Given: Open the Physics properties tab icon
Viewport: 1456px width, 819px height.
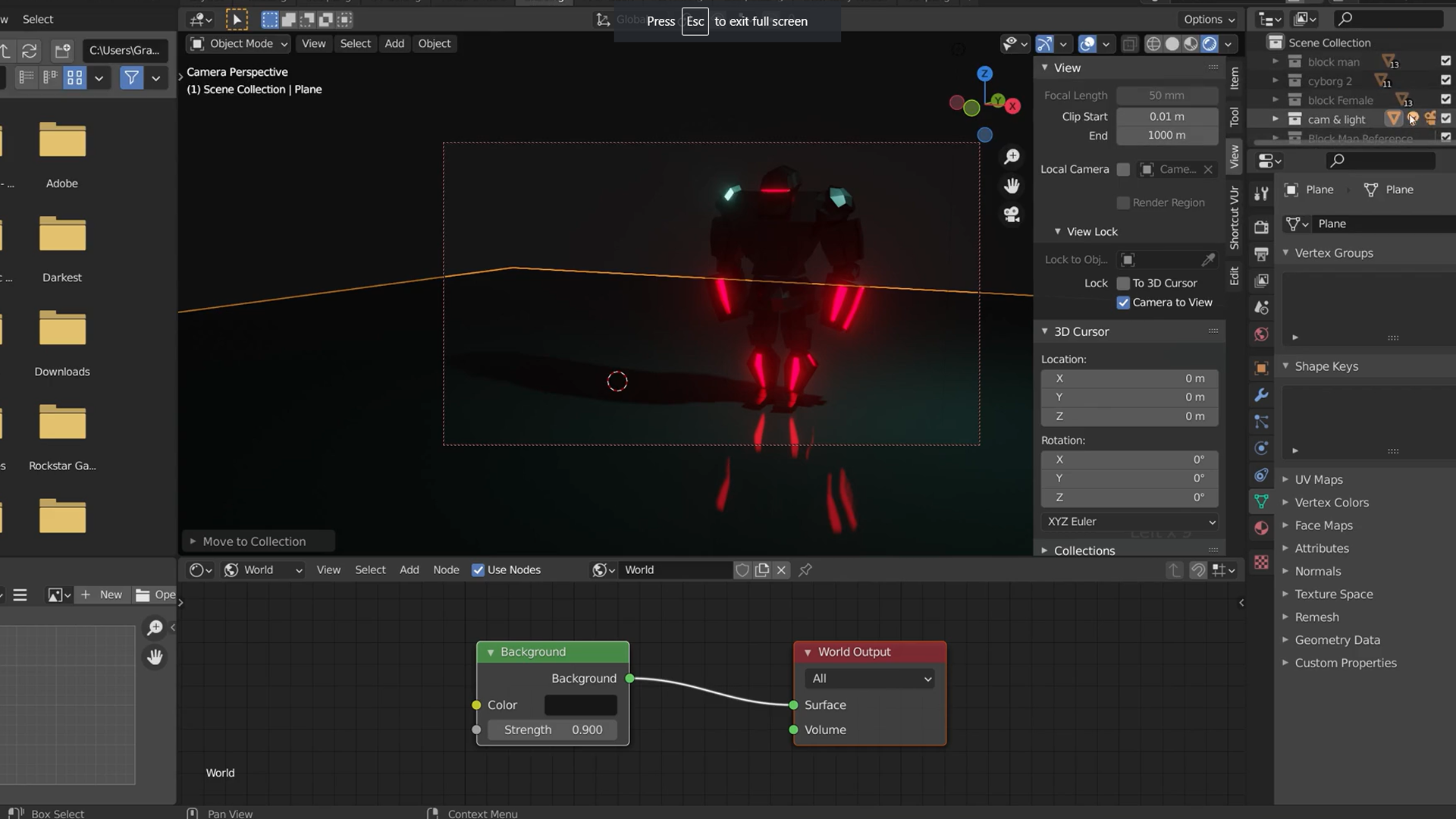Looking at the screenshot, I should [1261, 448].
